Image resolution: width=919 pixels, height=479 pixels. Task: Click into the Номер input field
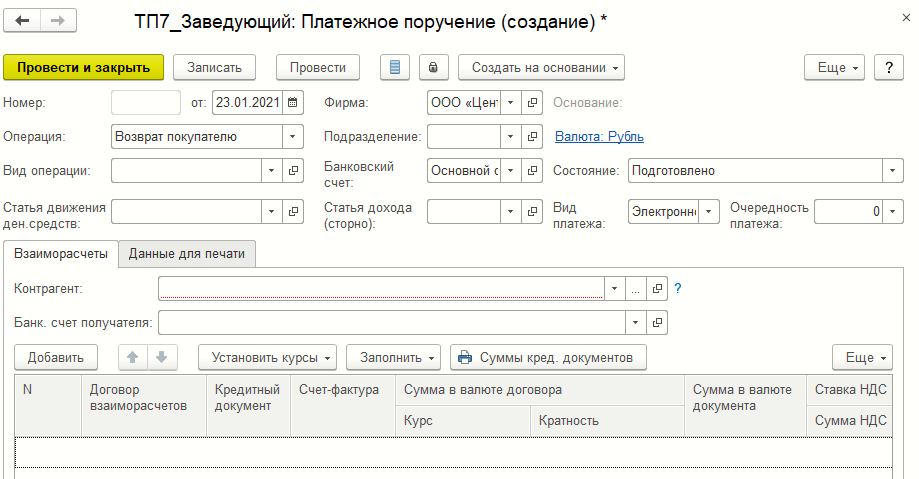146,102
